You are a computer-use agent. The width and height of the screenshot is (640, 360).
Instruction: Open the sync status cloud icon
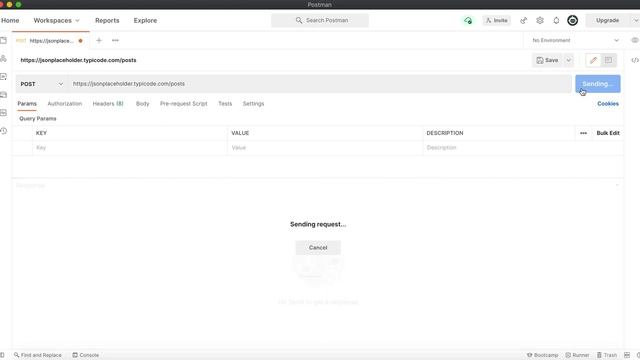pos(468,20)
